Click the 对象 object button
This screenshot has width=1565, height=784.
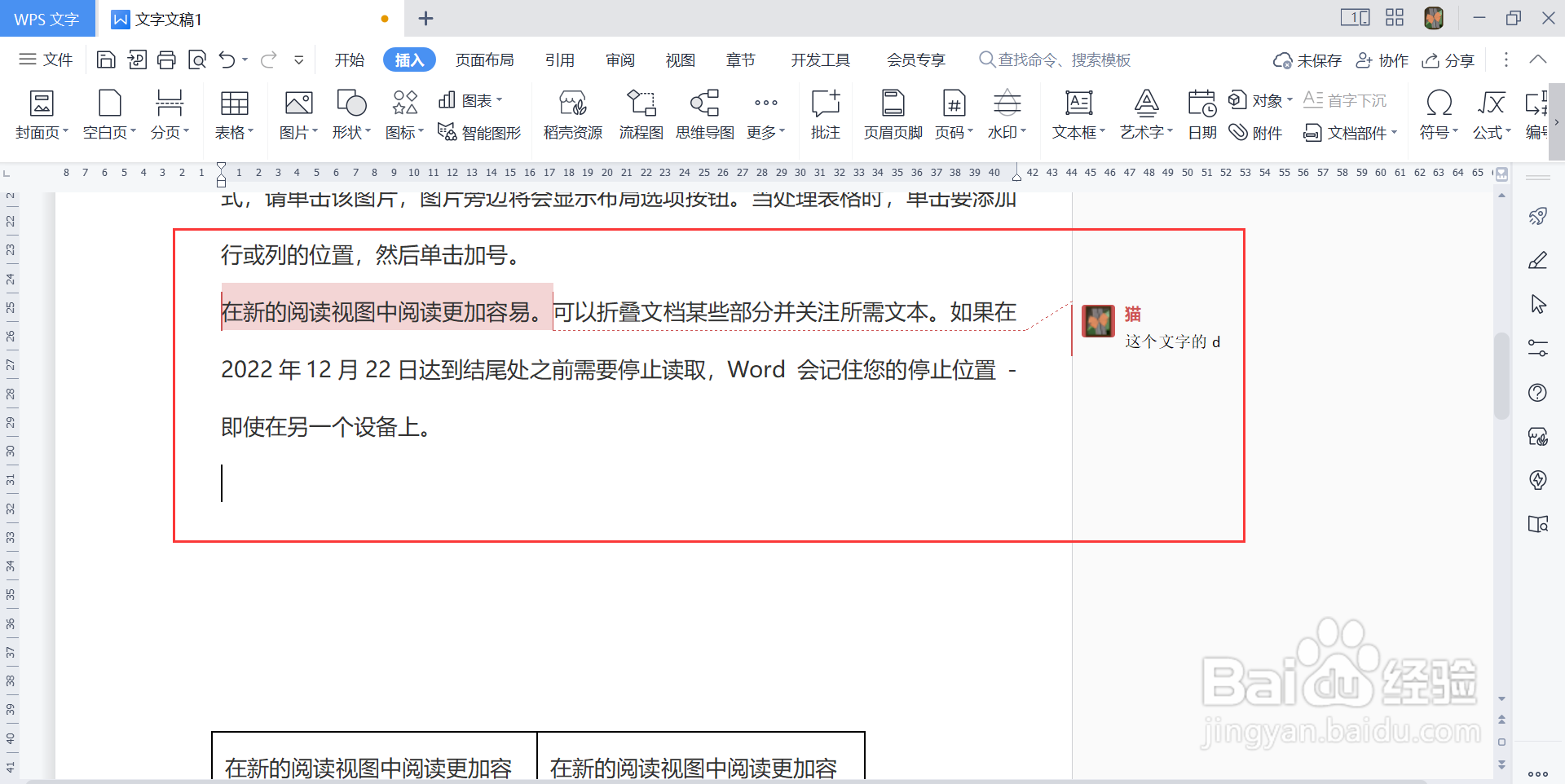tap(1260, 100)
